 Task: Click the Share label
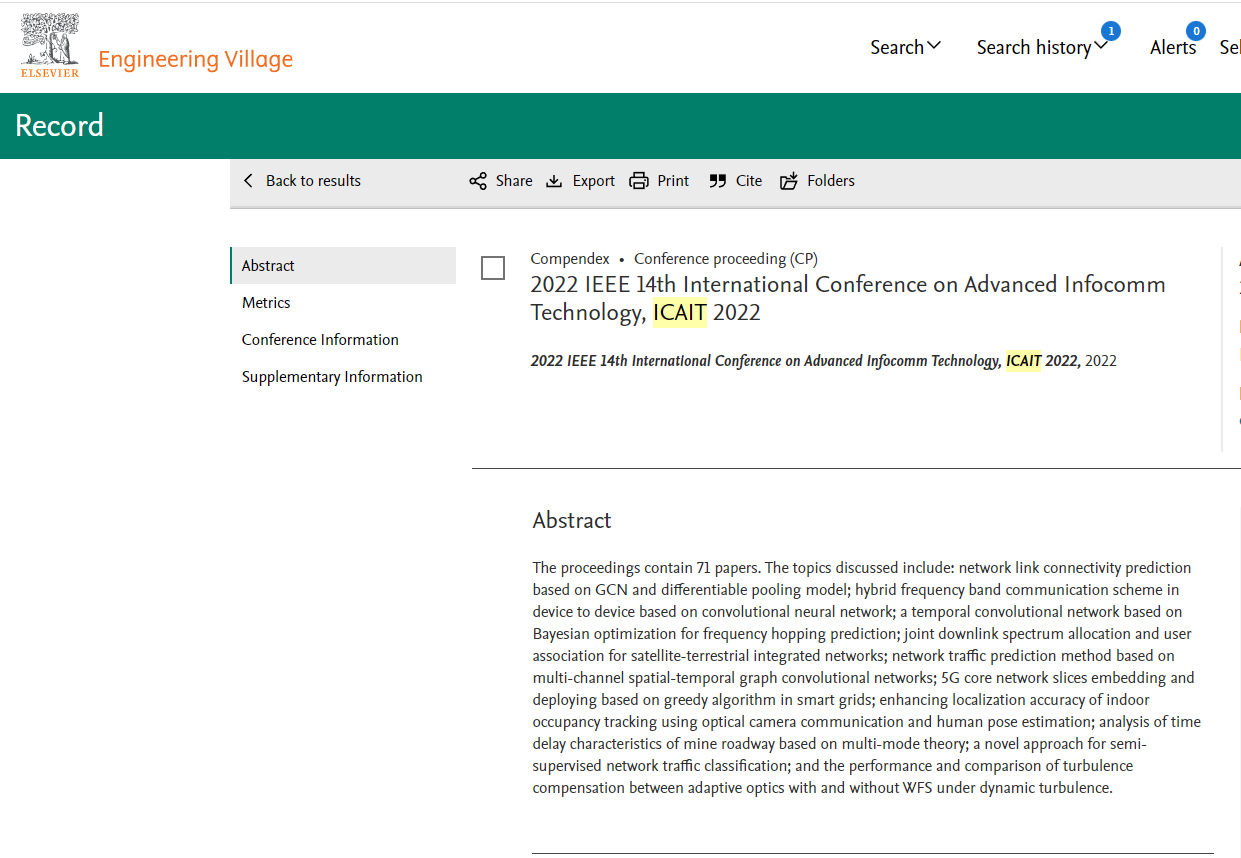514,181
